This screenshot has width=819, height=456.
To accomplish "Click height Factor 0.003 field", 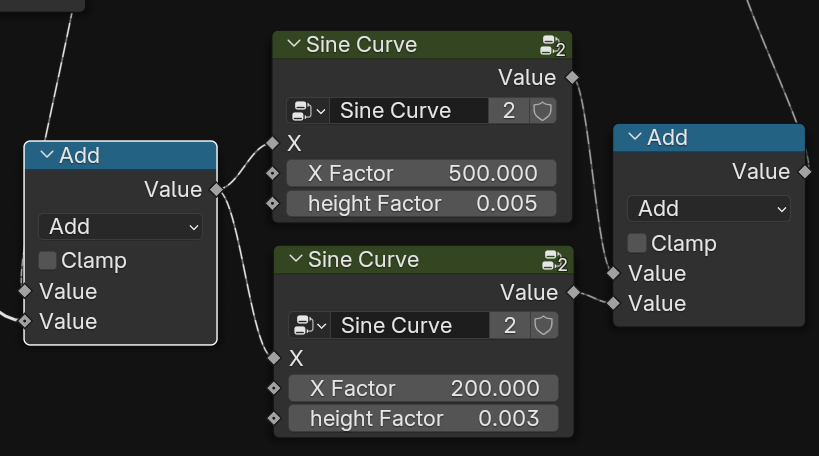I will click(423, 418).
